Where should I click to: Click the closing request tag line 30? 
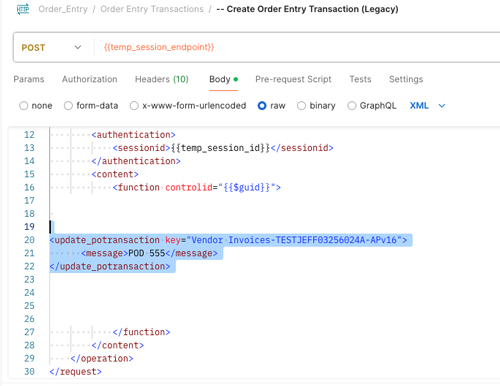pyautogui.click(x=75, y=372)
